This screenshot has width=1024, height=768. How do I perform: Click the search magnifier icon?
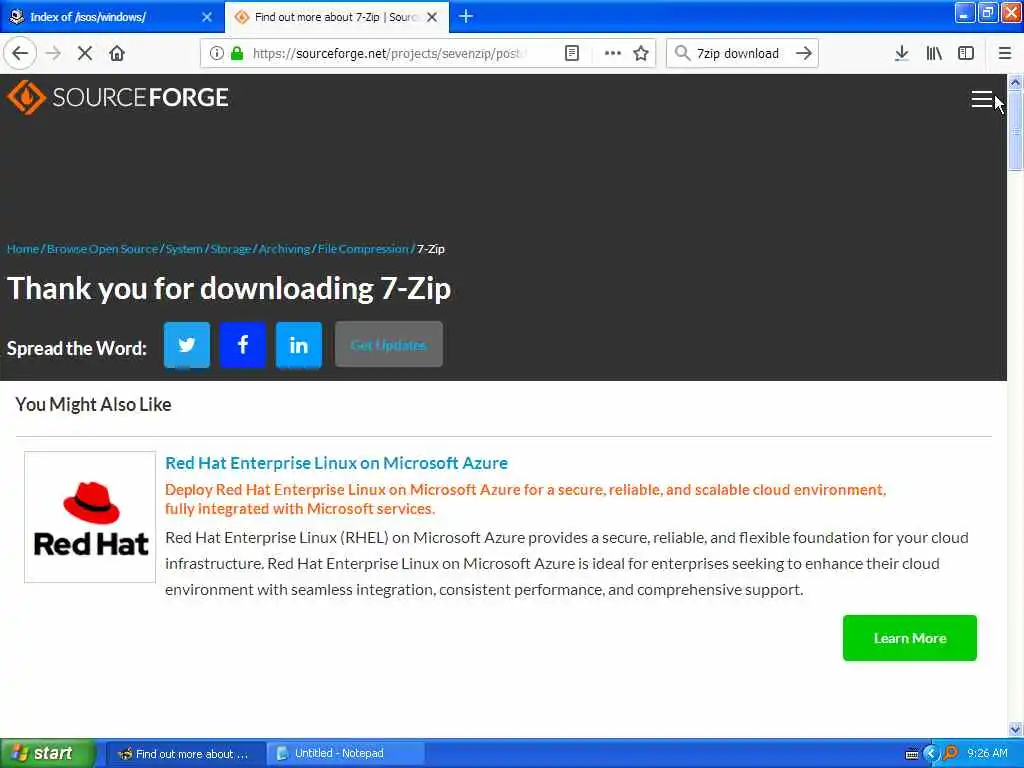pos(682,53)
